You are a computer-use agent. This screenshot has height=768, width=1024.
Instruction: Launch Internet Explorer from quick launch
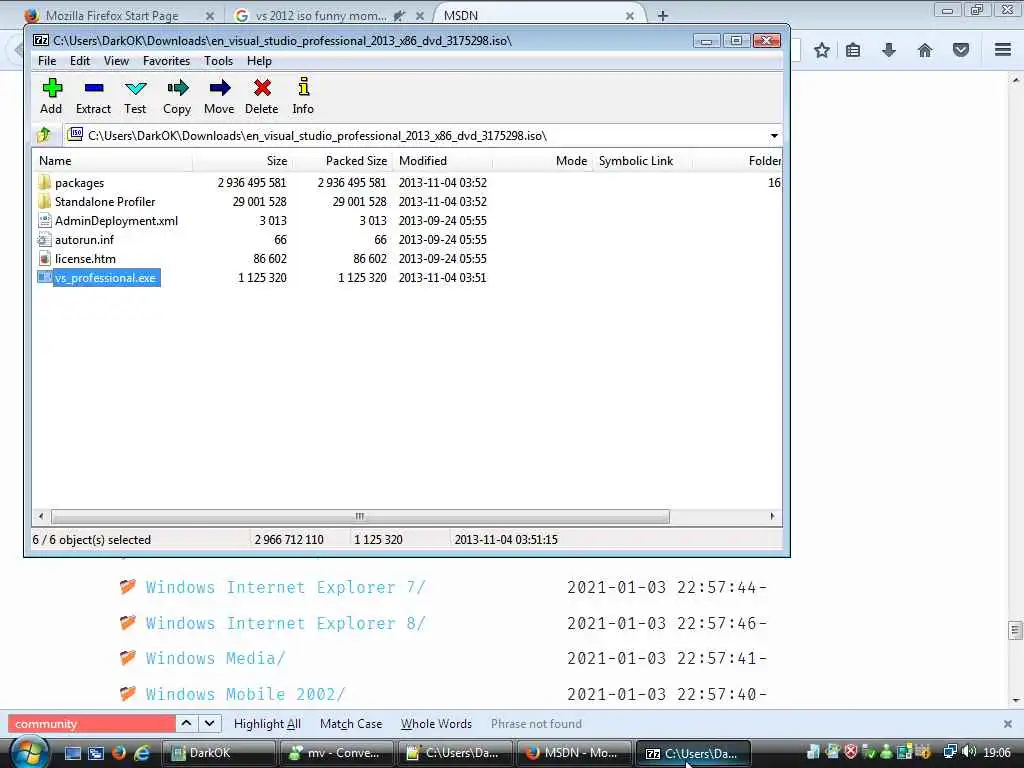(x=142, y=753)
